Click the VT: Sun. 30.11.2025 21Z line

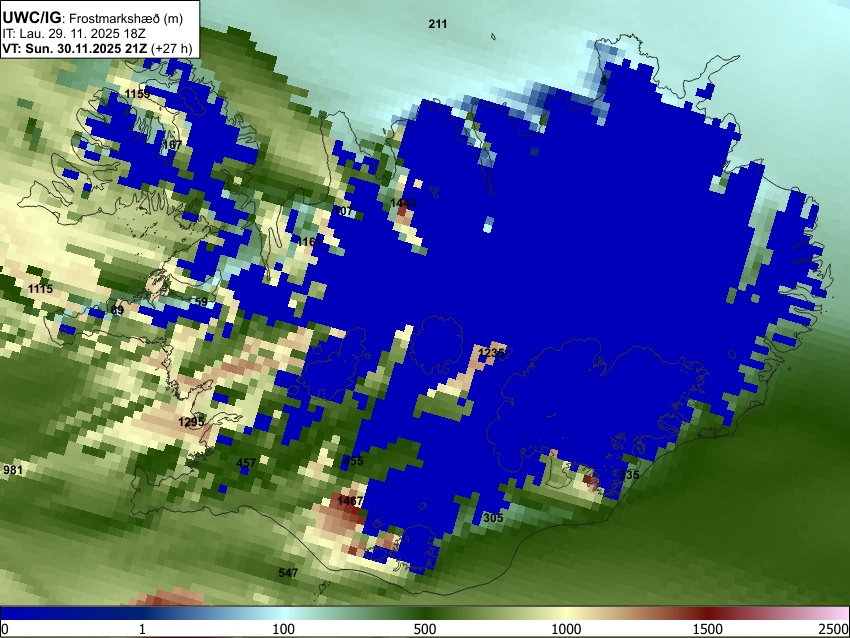tap(97, 48)
